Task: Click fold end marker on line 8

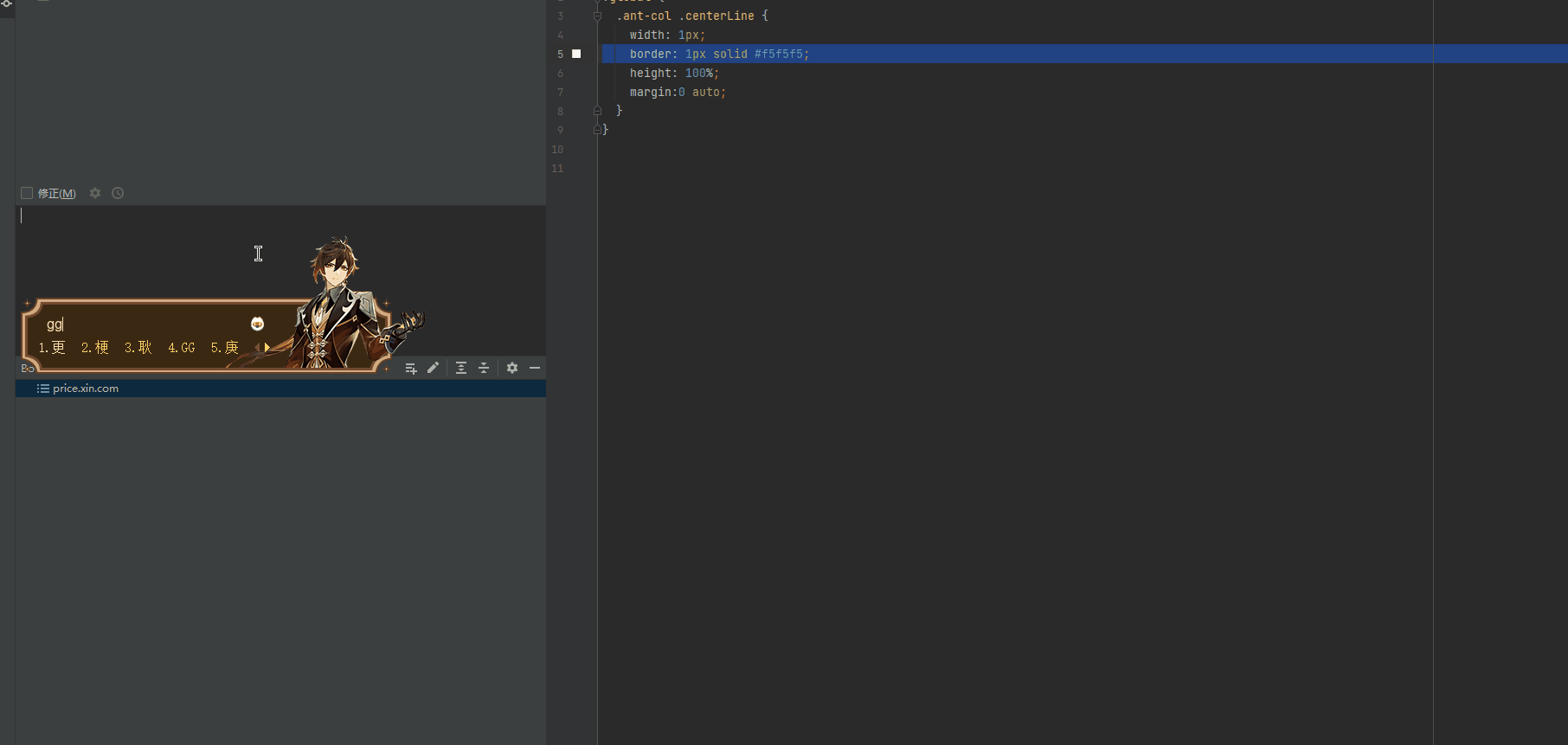Action: 597,111
